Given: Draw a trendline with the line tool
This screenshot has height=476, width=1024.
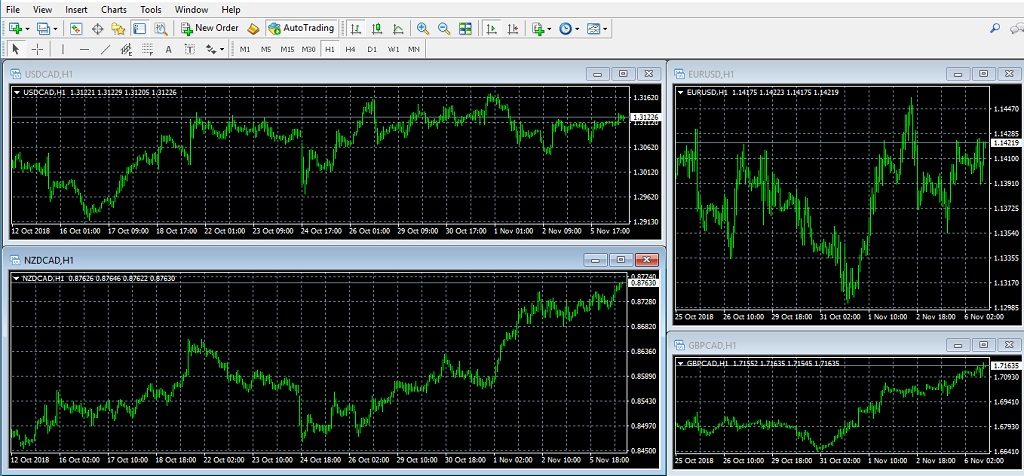Looking at the screenshot, I should point(105,48).
